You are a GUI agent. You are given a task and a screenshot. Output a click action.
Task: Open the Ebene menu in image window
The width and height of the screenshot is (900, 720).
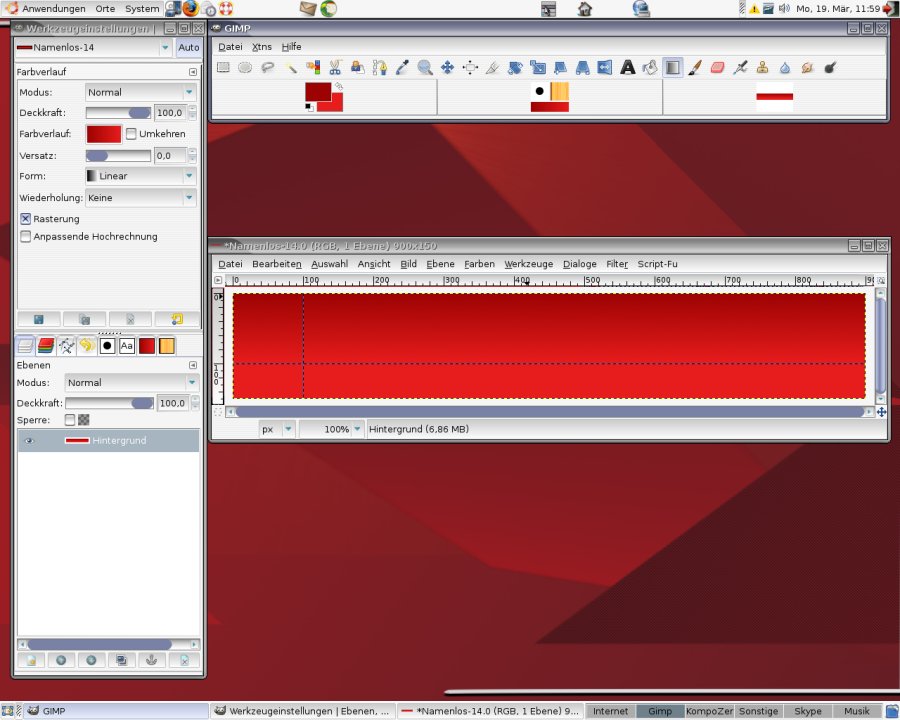pyautogui.click(x=440, y=264)
